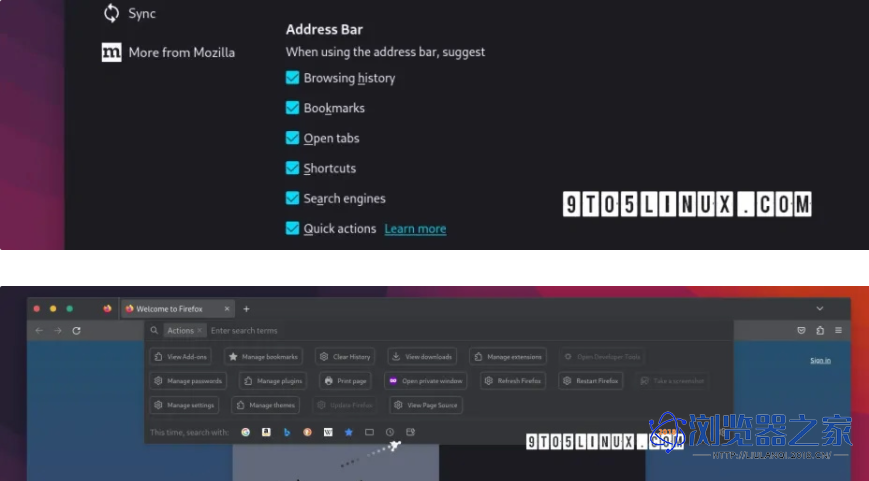Click the View downloads action
The height and width of the screenshot is (481, 869).
(x=422, y=357)
